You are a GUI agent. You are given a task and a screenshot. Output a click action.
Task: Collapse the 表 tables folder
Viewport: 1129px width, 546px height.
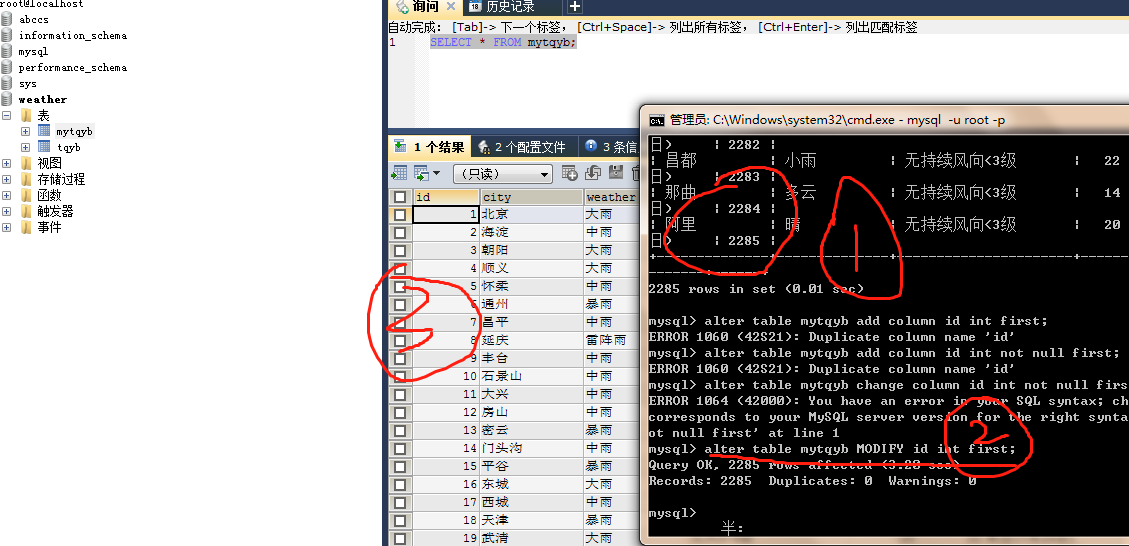tap(6, 115)
